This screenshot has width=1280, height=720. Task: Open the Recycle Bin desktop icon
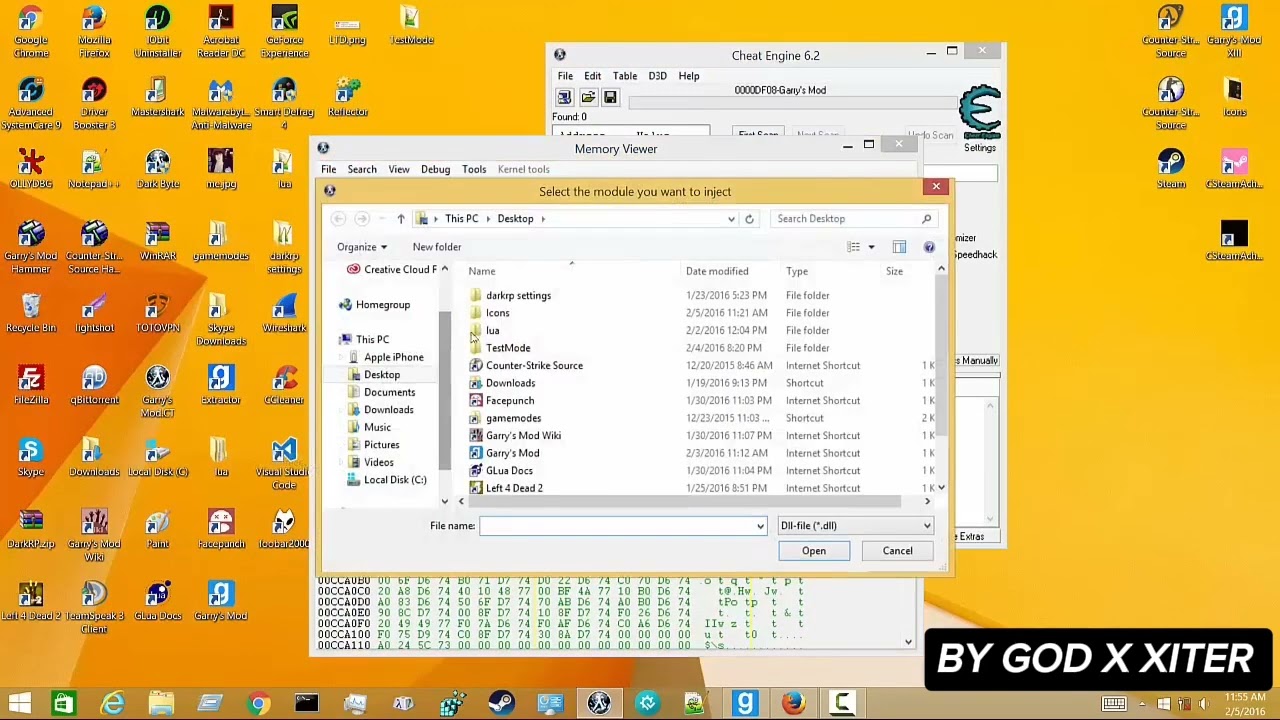tap(31, 313)
